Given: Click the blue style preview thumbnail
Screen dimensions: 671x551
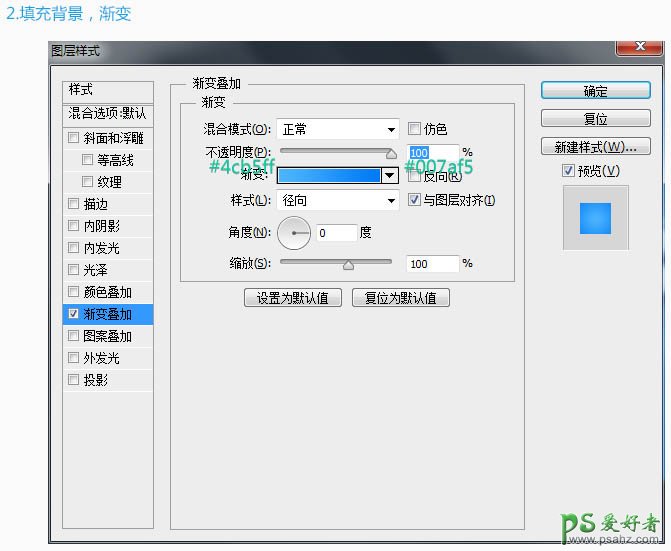Looking at the screenshot, I should (595, 216).
